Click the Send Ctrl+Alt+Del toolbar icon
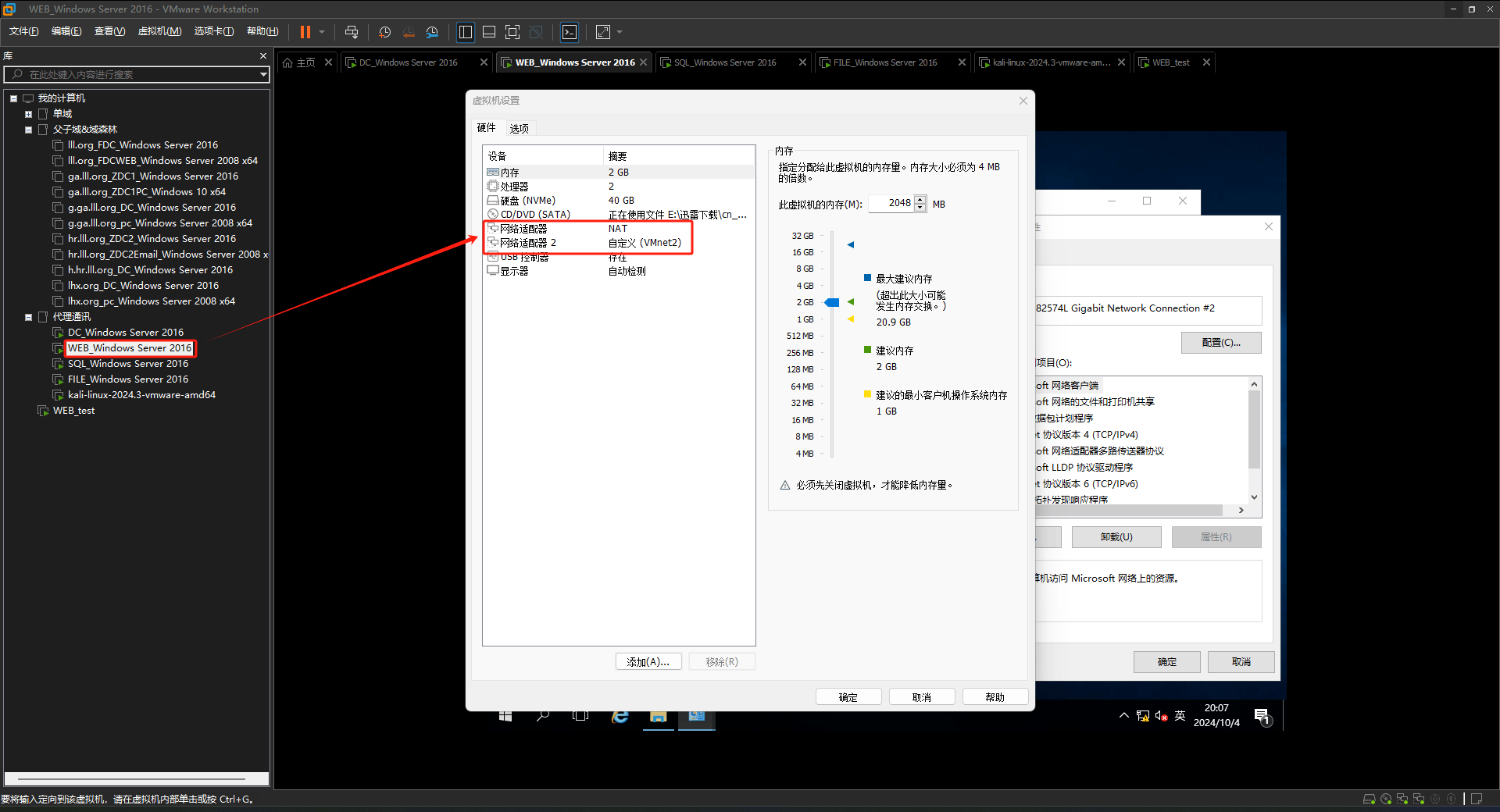The width and height of the screenshot is (1500, 812). click(x=352, y=32)
